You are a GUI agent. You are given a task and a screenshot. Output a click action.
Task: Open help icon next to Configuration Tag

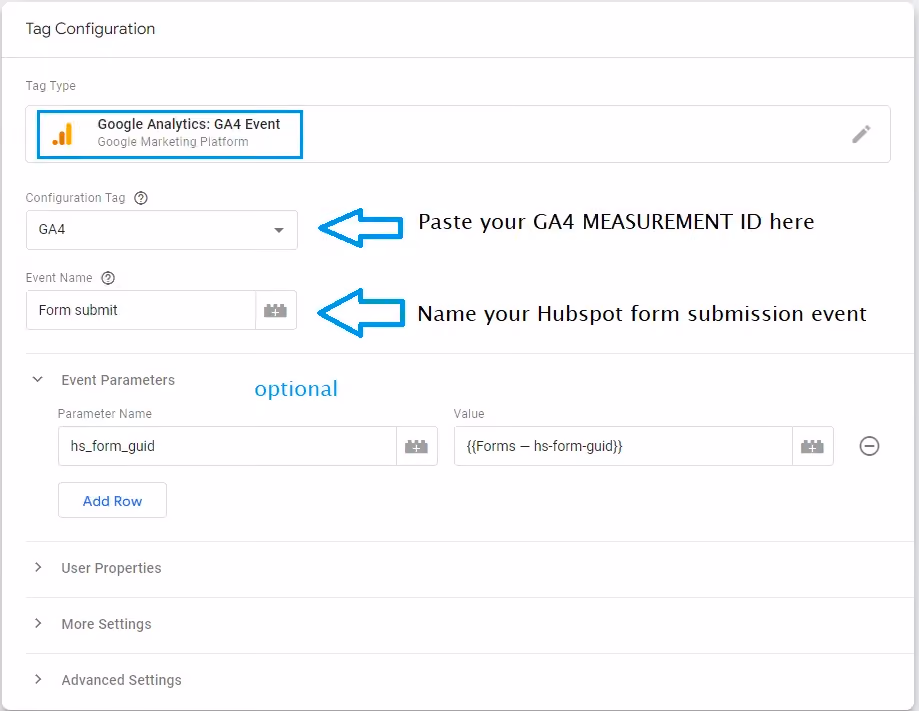tap(141, 198)
